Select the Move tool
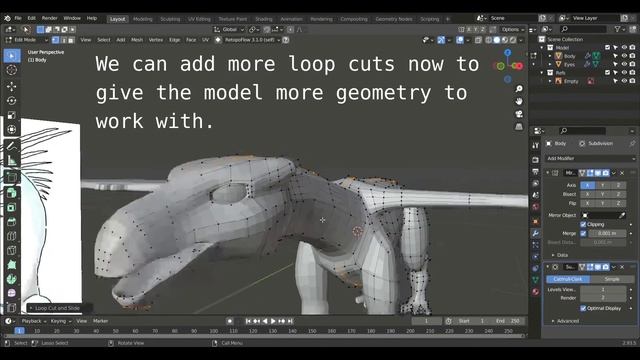The width and height of the screenshot is (640, 360). tap(11, 87)
